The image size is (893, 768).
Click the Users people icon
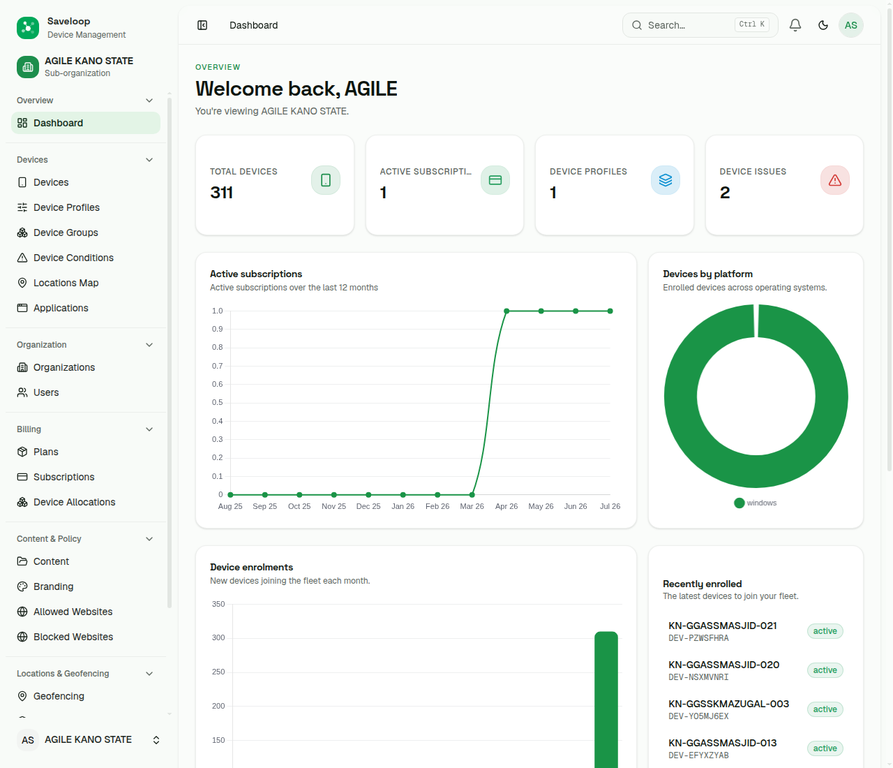tap(22, 392)
